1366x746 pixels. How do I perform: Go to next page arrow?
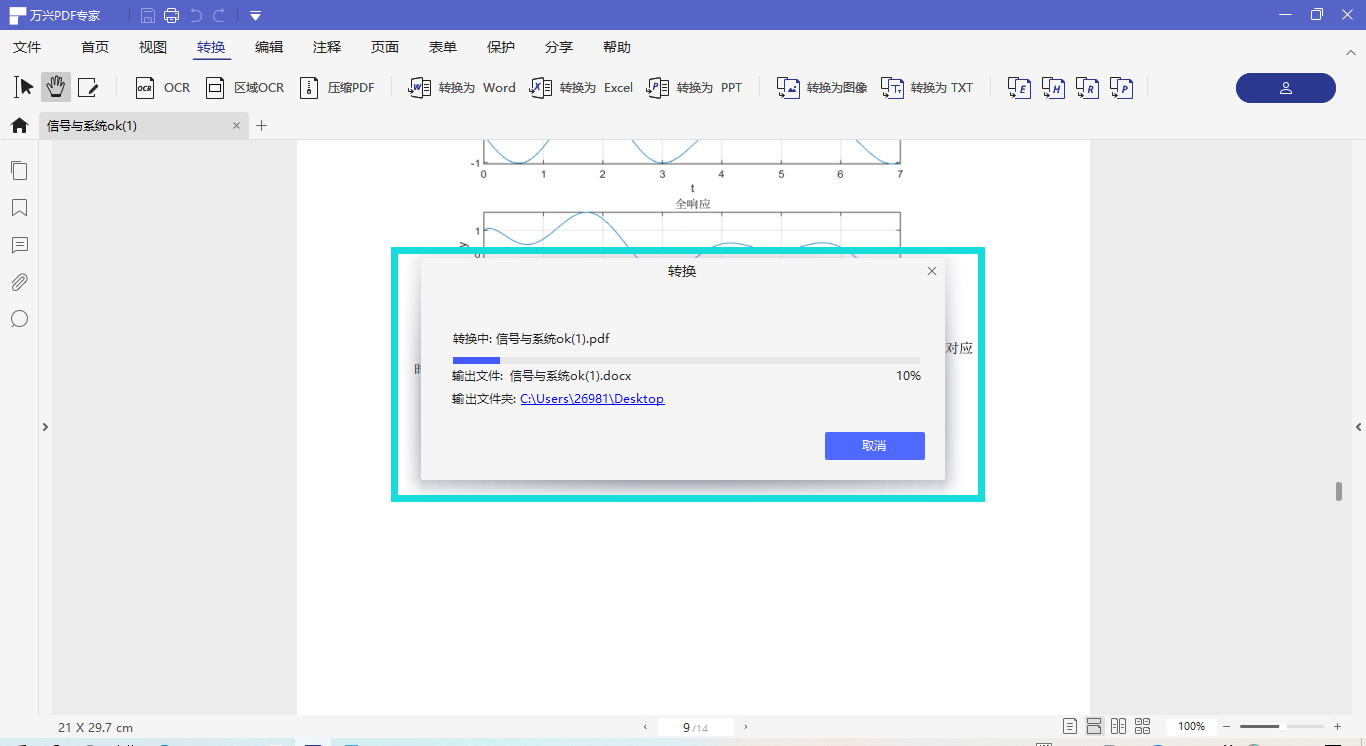746,727
